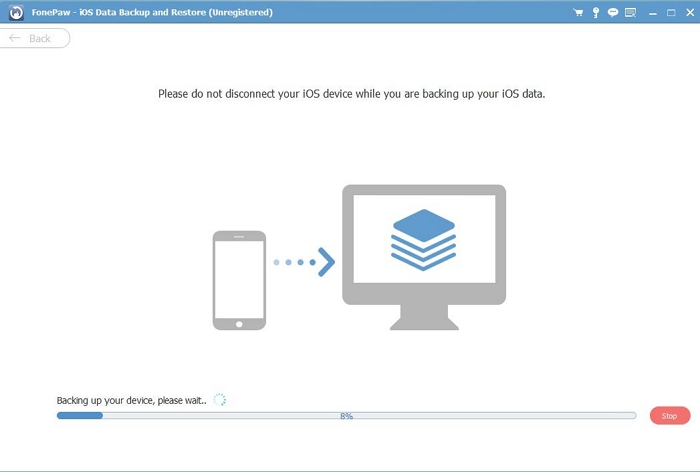Click the computer monitor backup illustration
700x472 pixels.
[x=424, y=257]
